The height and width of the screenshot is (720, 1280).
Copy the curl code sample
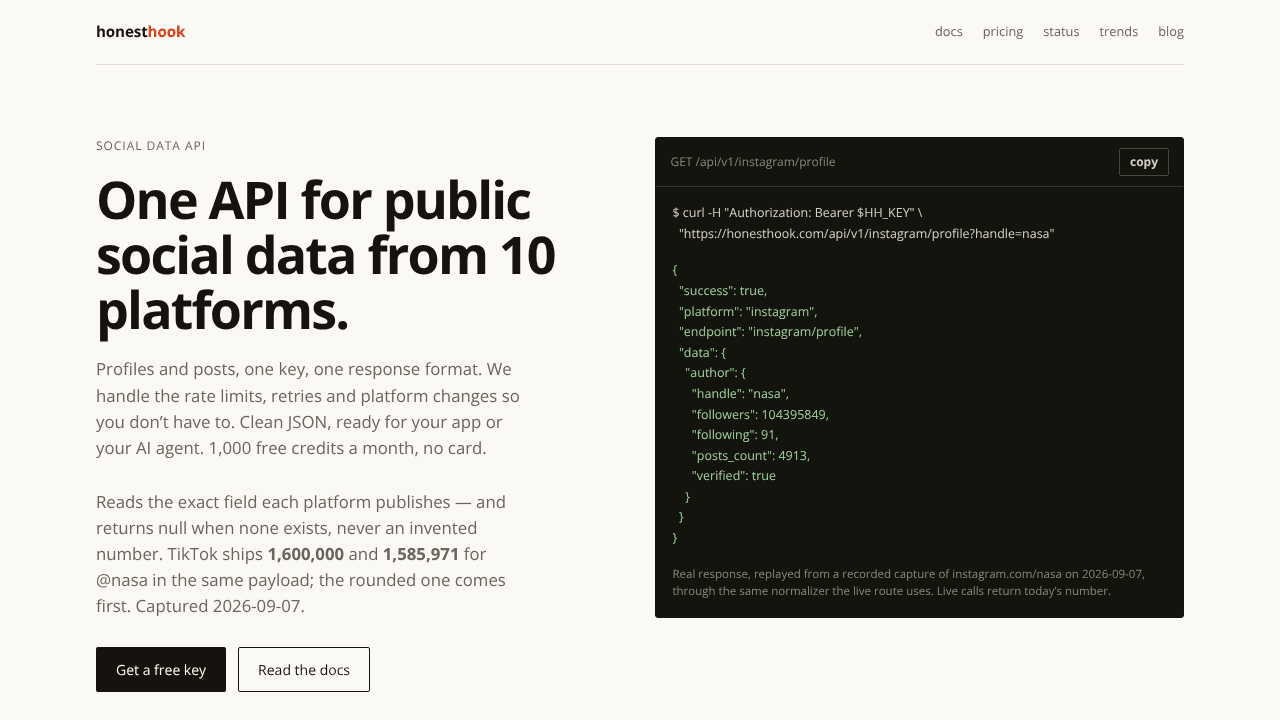tap(1144, 162)
